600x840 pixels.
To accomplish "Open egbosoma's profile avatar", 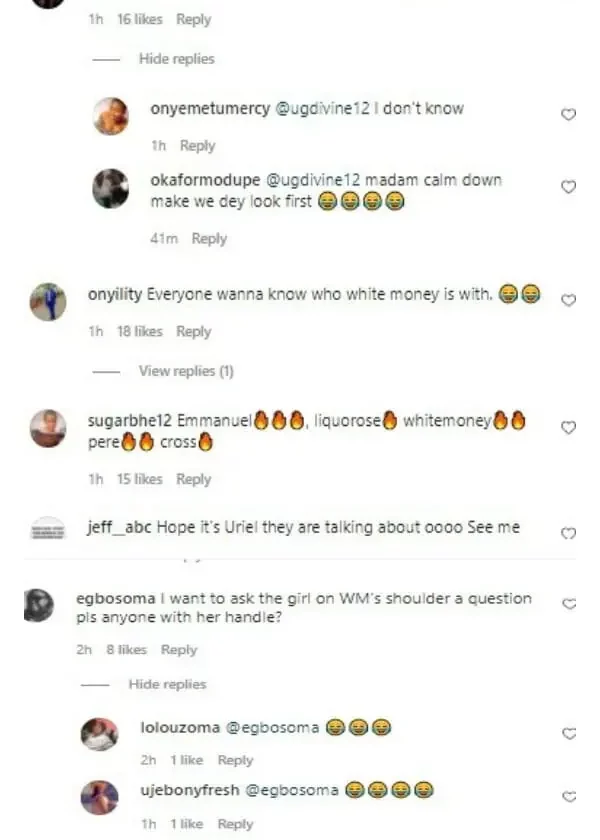I will [x=39, y=605].
